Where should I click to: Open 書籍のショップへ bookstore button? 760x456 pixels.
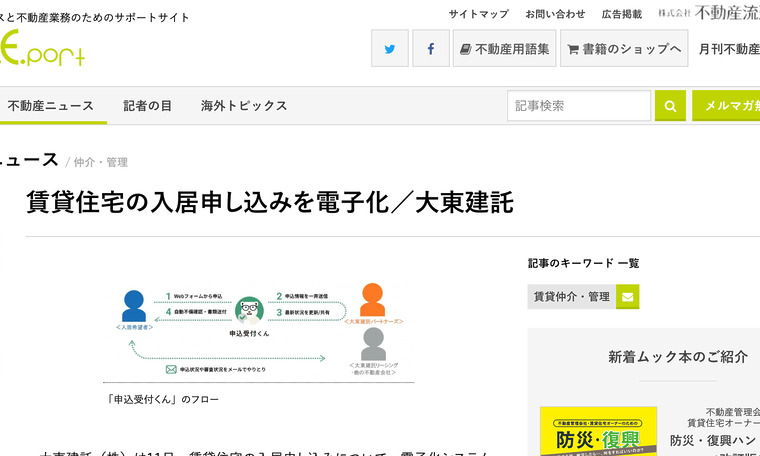point(624,48)
